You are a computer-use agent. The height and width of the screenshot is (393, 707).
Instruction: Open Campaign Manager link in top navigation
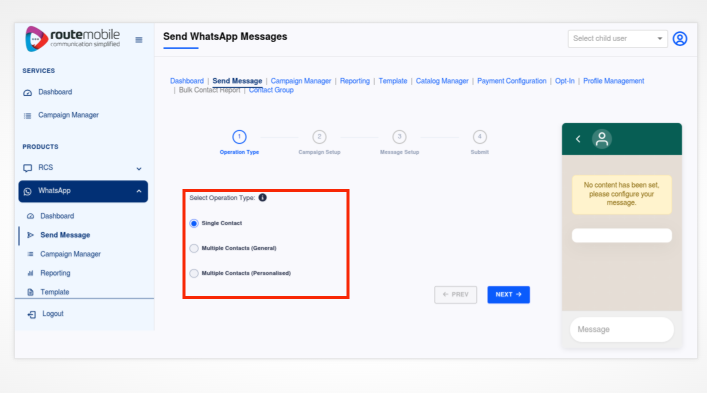point(301,81)
